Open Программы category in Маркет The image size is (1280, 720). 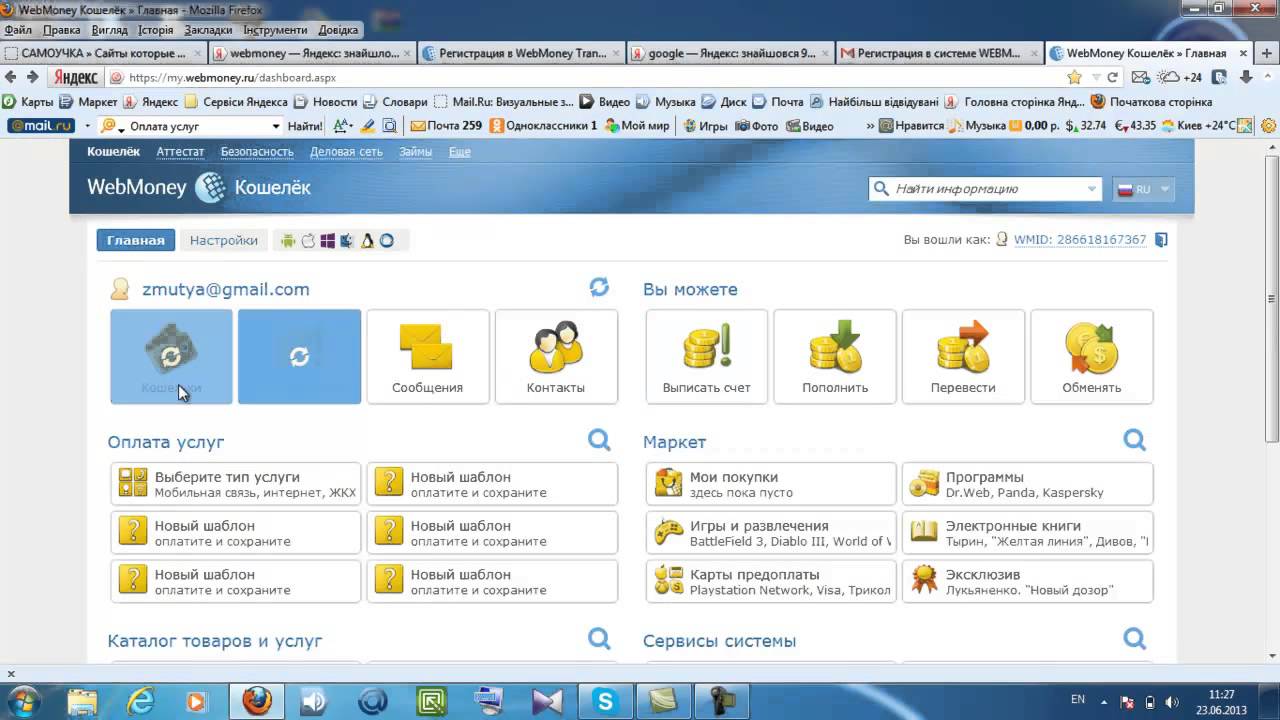click(1027, 484)
